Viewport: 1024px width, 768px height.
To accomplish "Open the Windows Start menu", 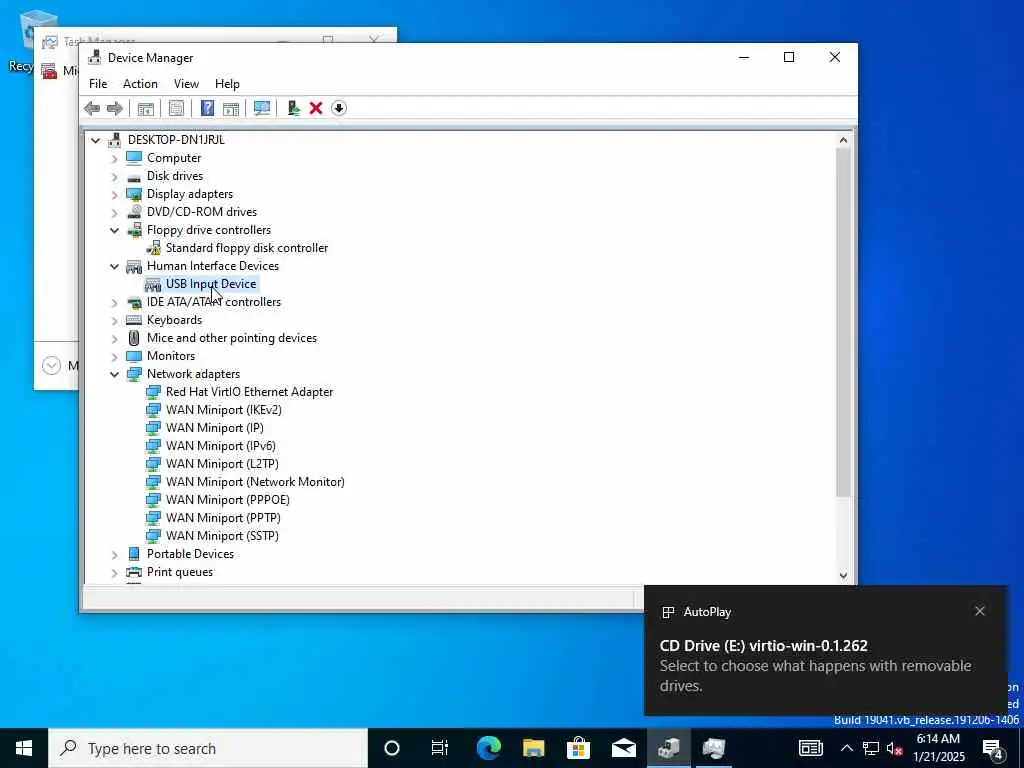I will point(24,748).
